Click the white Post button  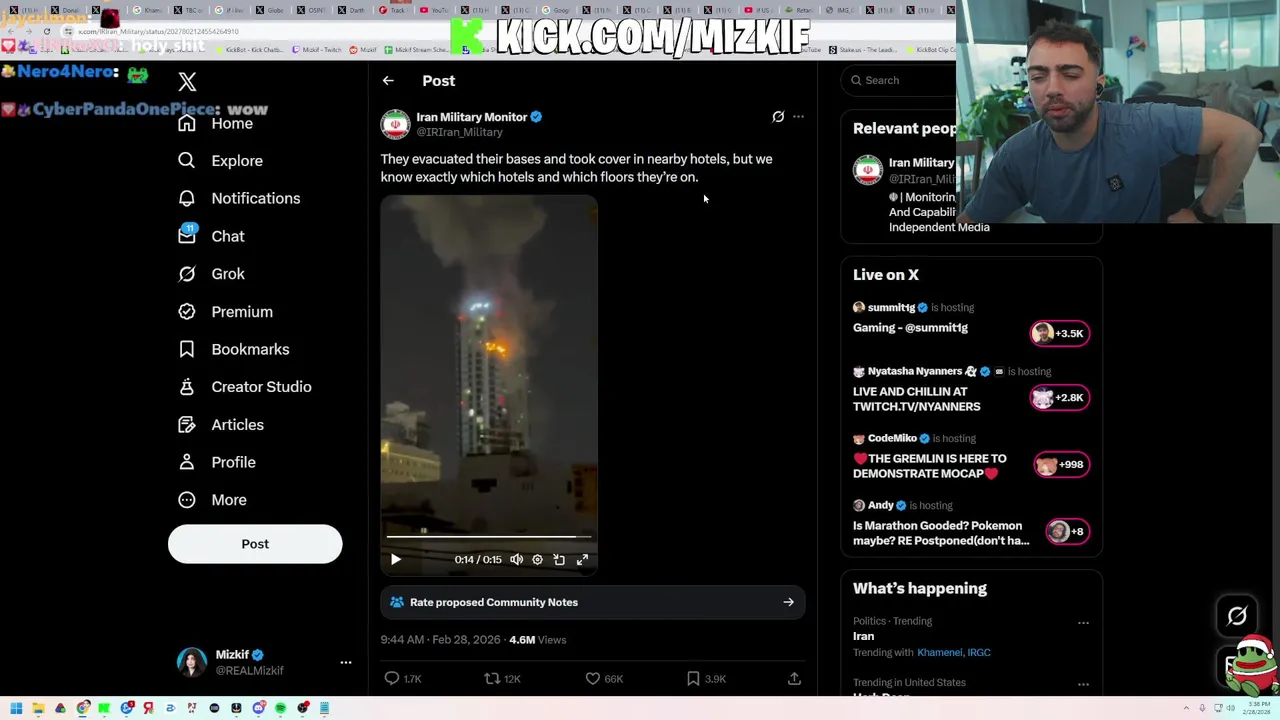(x=255, y=544)
